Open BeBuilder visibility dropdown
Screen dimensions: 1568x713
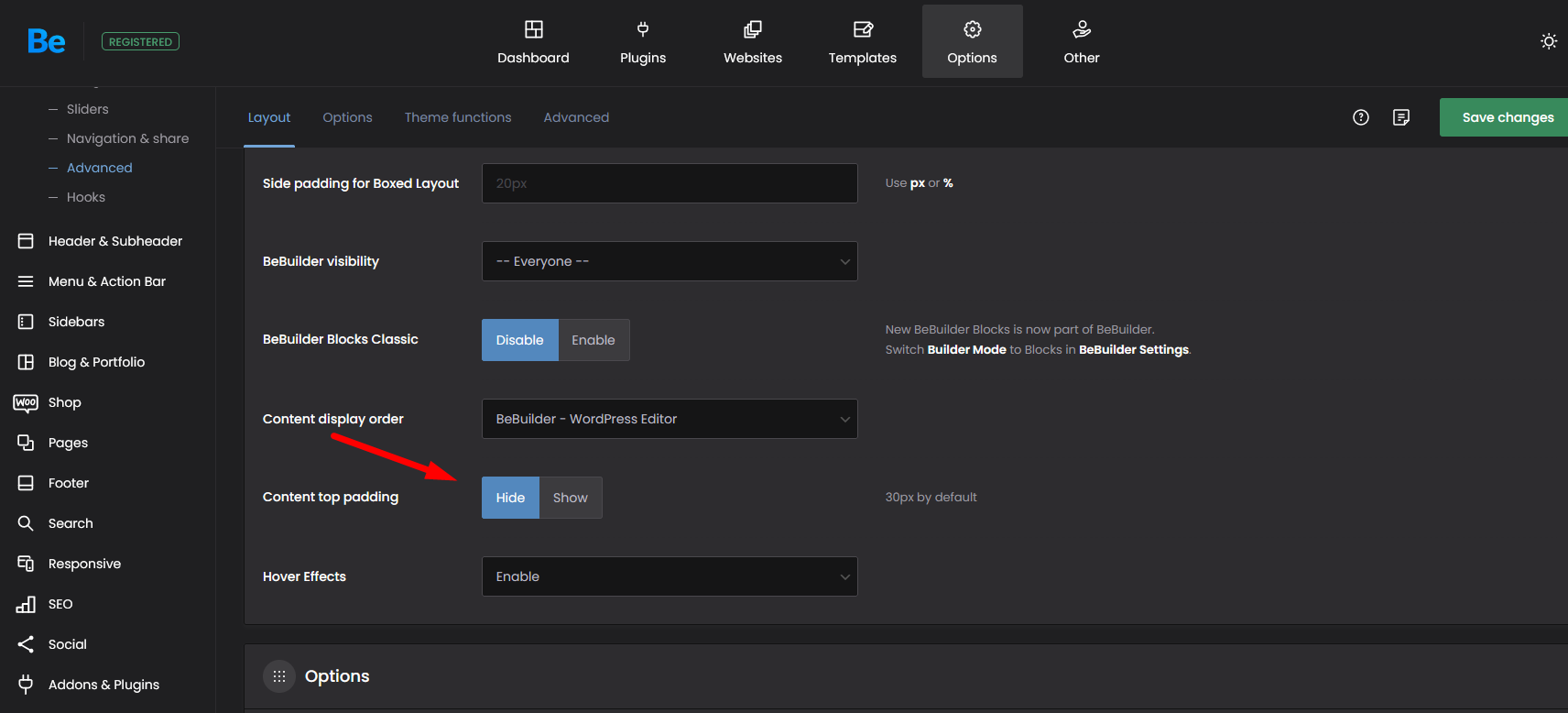(670, 261)
